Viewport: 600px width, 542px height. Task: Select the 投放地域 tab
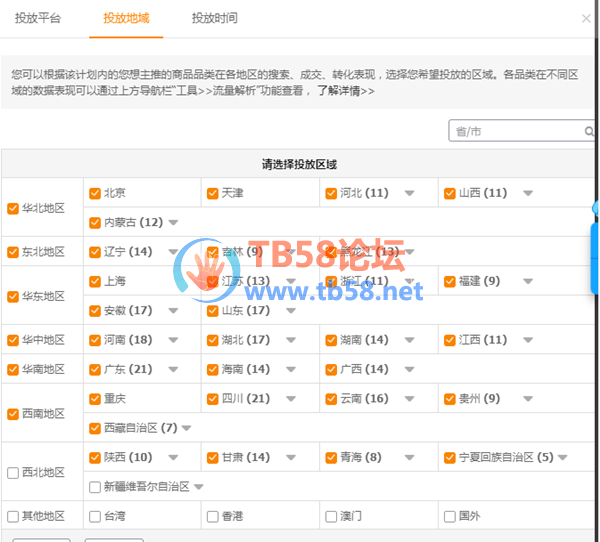pos(126,18)
